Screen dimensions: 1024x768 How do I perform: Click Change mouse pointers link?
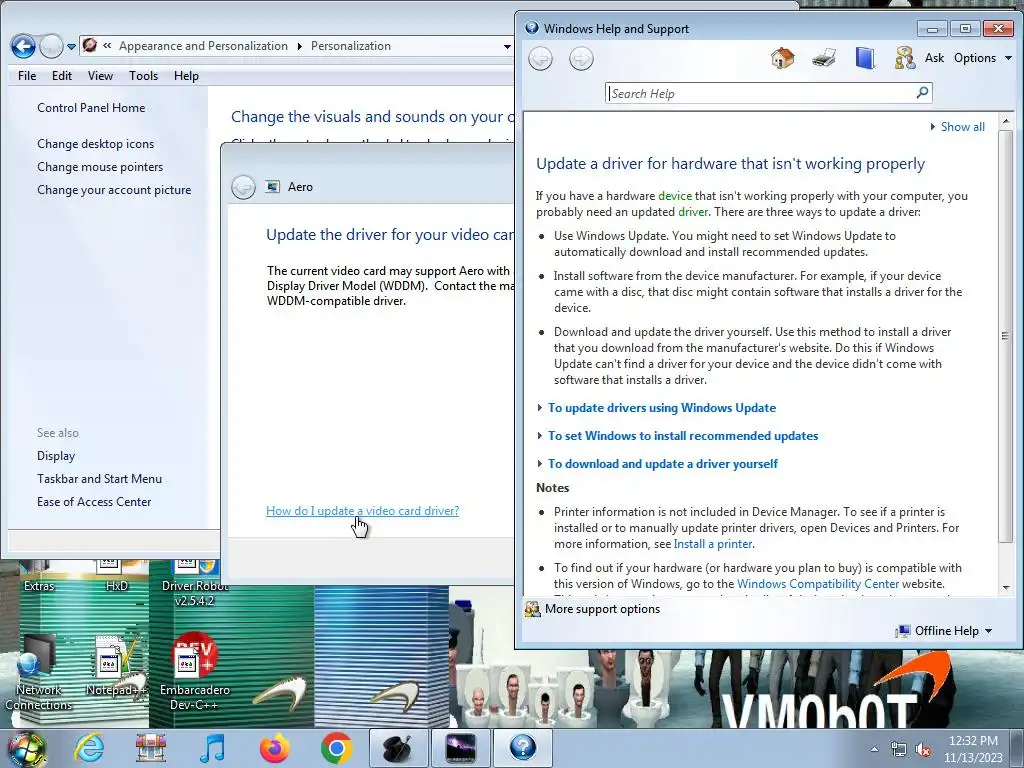click(100, 167)
